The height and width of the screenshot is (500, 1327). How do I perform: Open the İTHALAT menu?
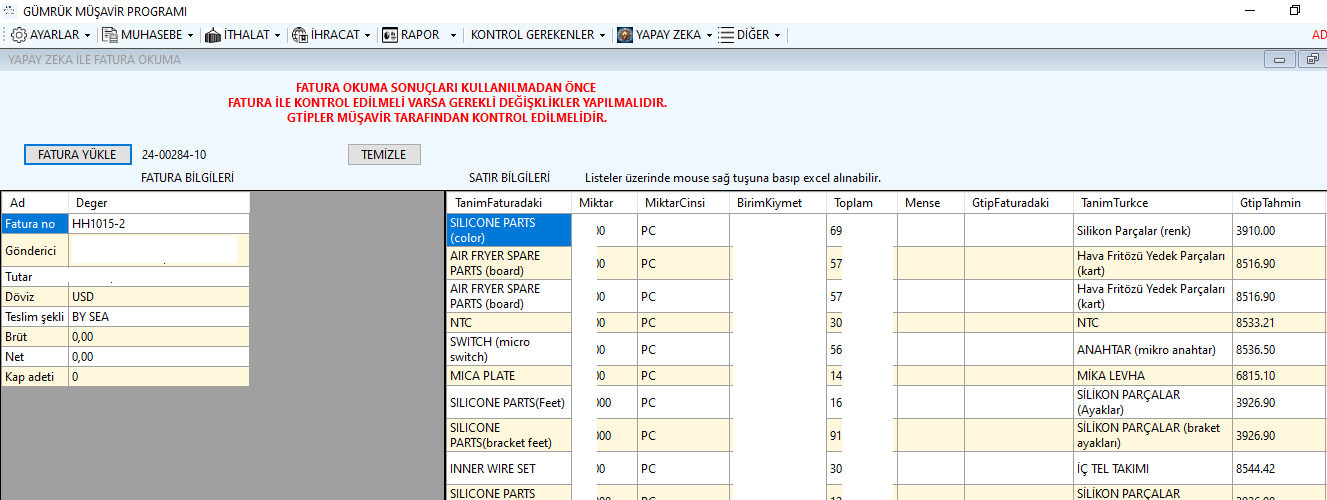243,35
